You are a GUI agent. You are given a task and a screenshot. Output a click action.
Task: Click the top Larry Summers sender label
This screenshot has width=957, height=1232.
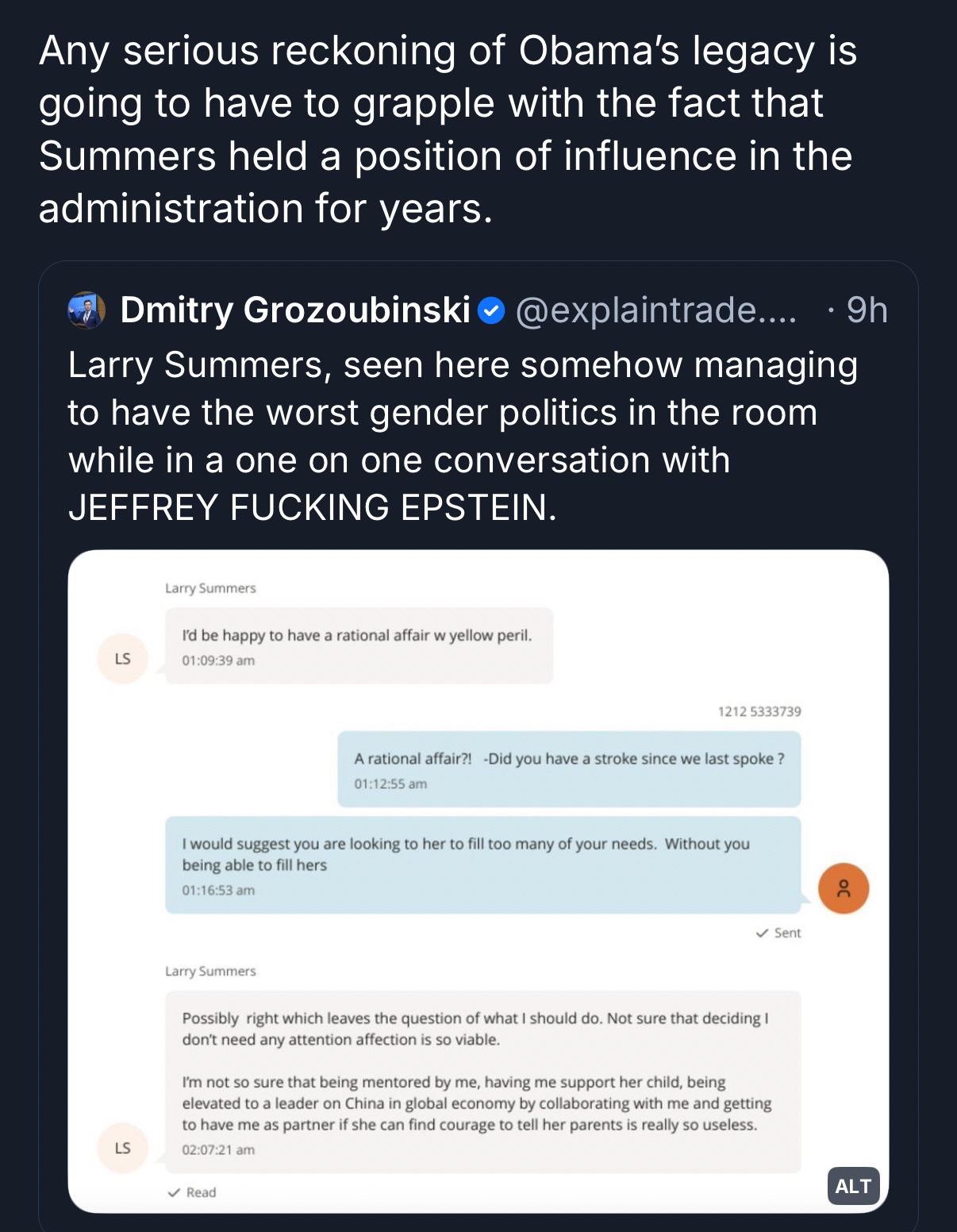coord(210,588)
